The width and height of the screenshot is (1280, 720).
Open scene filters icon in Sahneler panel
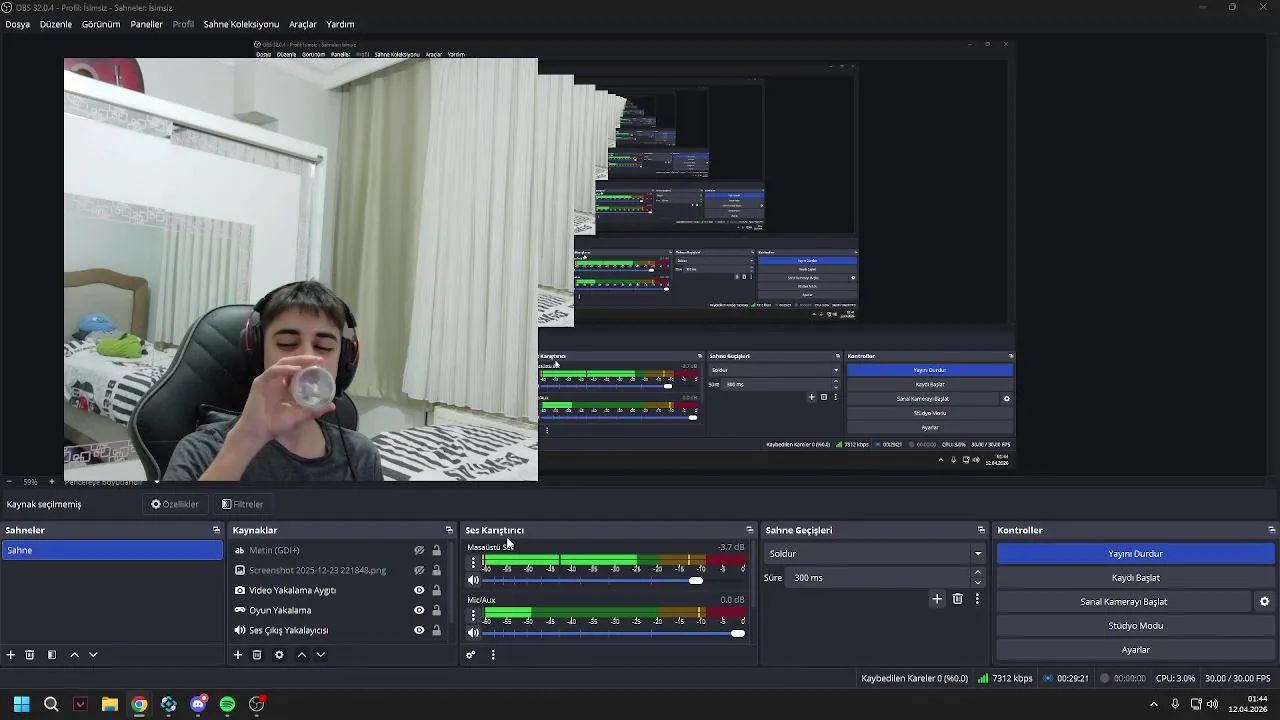coord(52,655)
